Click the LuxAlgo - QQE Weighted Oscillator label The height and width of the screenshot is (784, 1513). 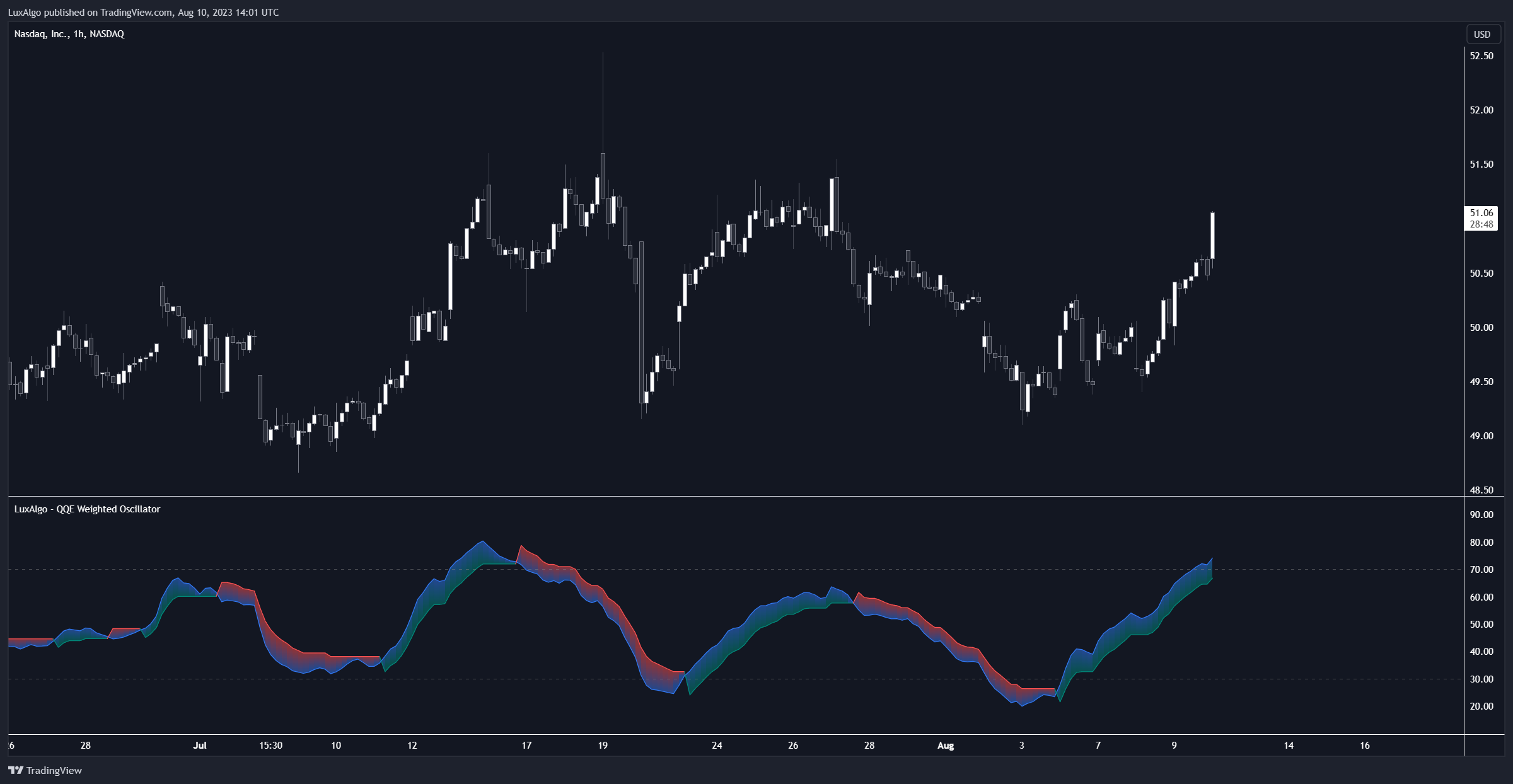(87, 509)
